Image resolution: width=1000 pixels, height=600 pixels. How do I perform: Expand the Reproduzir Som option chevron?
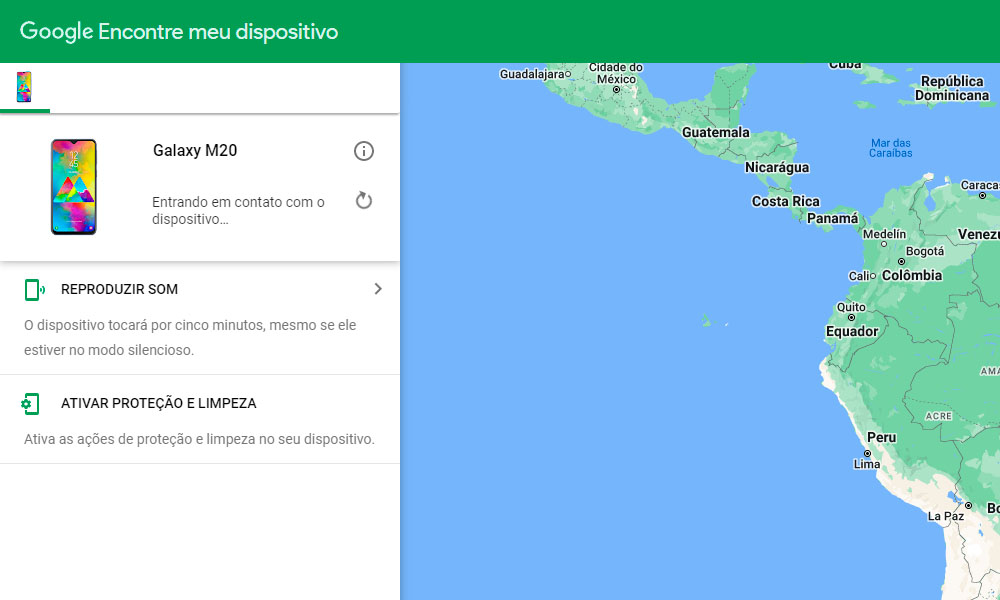[x=378, y=288]
